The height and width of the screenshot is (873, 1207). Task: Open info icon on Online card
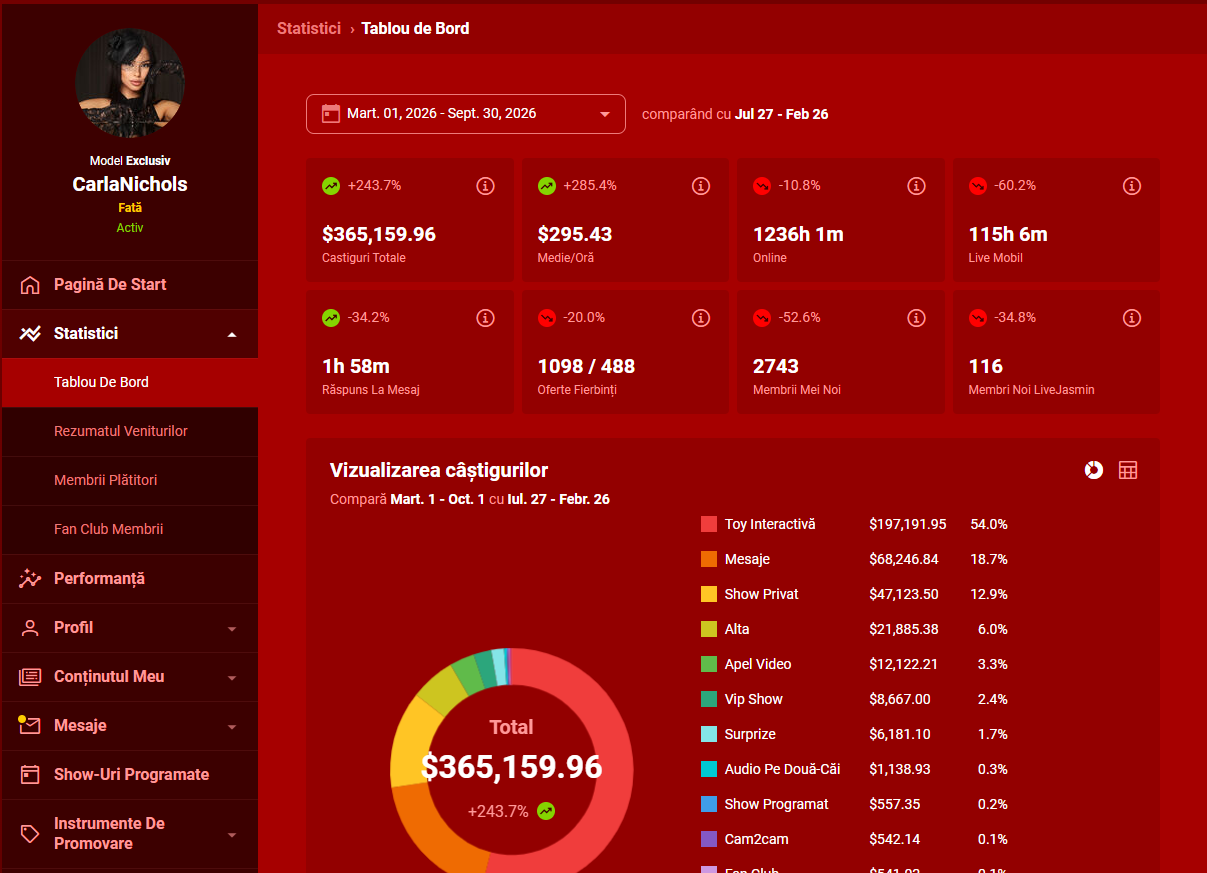pyautogui.click(x=916, y=186)
